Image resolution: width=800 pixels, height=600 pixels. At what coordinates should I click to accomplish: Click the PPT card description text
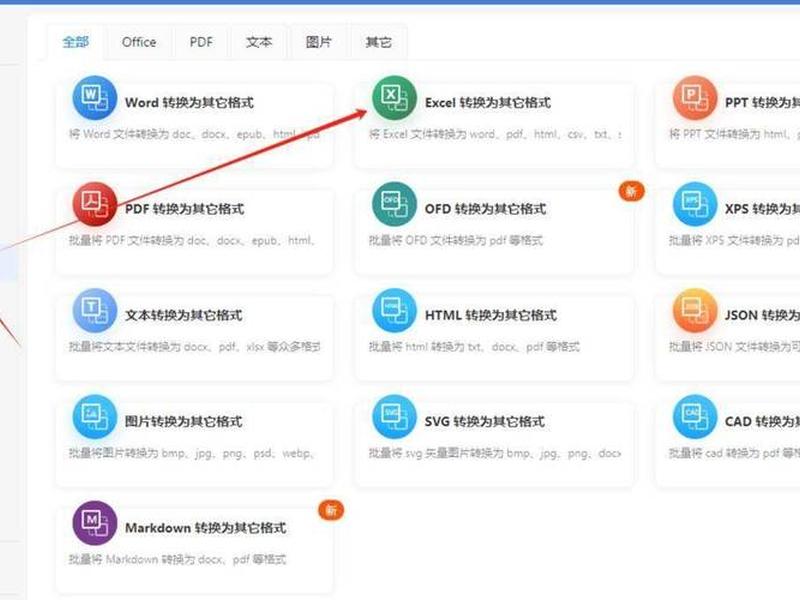(734, 134)
